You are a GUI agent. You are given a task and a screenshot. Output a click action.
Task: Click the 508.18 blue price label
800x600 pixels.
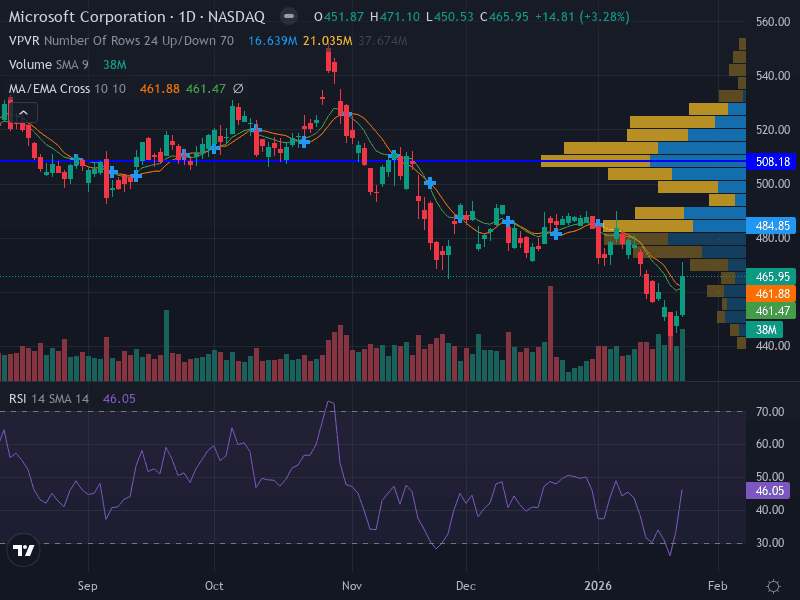coord(772,162)
